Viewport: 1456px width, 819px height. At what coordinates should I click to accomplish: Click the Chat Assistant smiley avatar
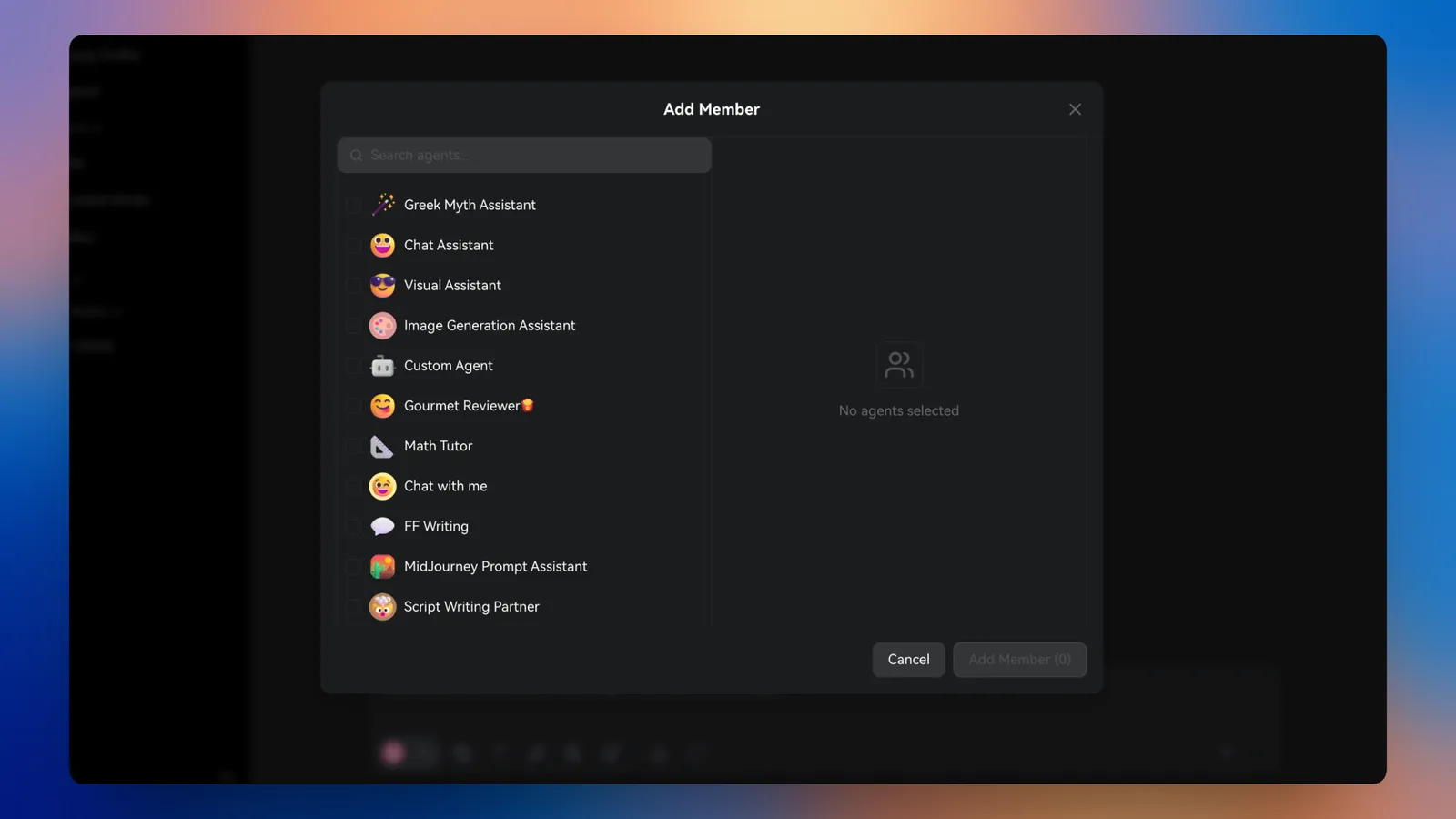click(382, 245)
